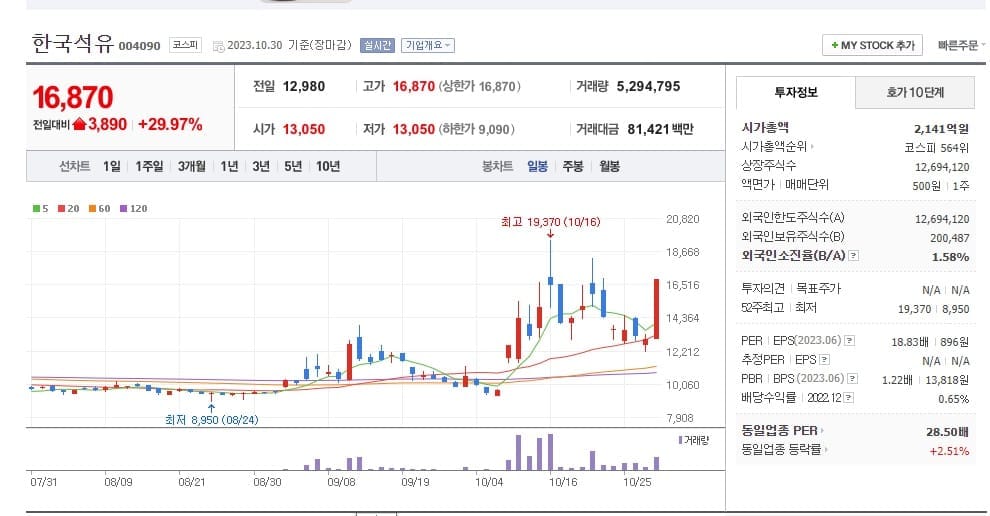Viewport: 990px width, 516px height.
Task: Click the red up-arrow price change icon
Action: click(80, 124)
